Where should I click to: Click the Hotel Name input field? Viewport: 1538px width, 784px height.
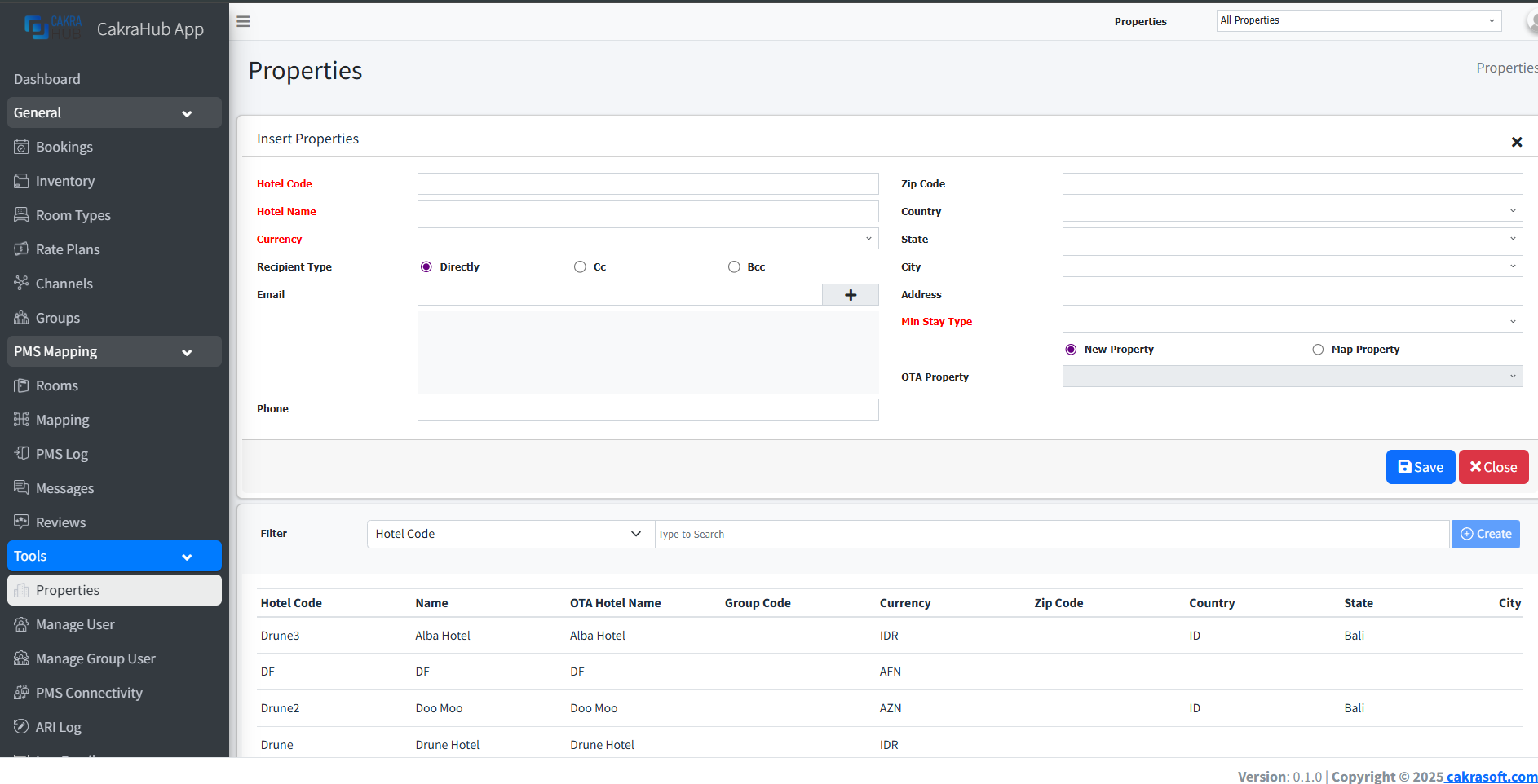click(647, 212)
